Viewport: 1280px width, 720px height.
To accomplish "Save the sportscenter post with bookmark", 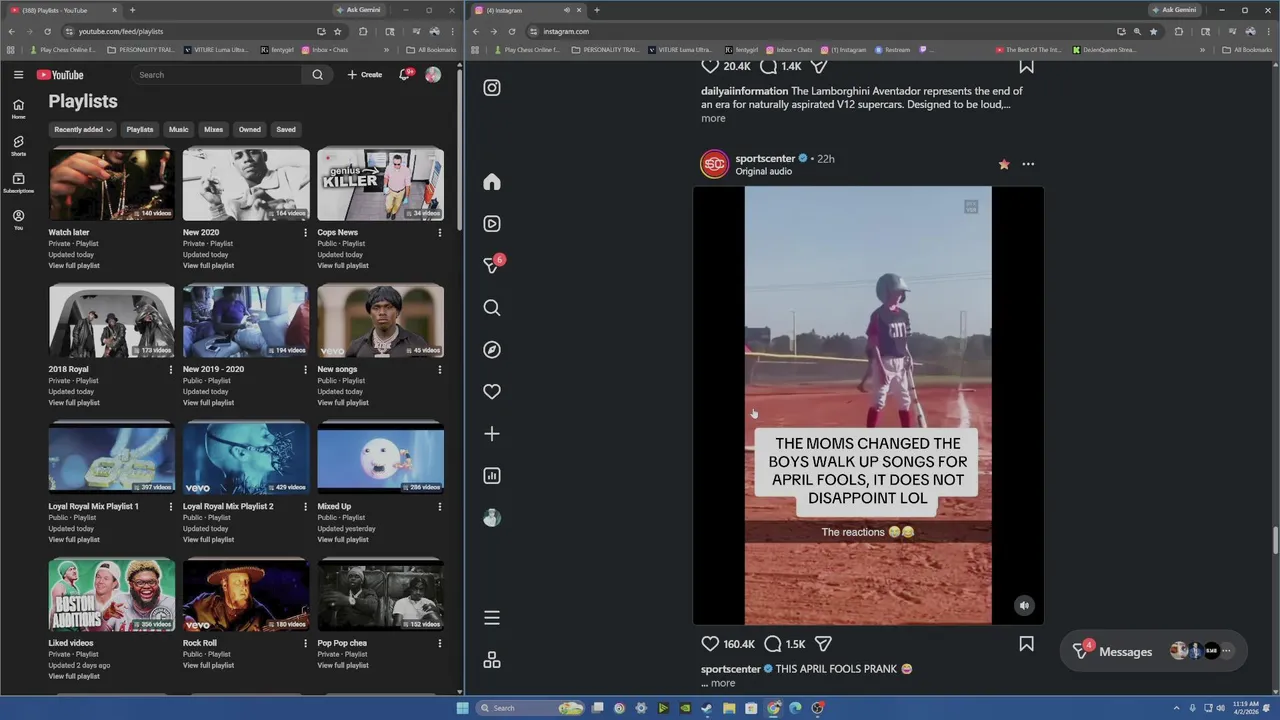I will click(x=1026, y=644).
